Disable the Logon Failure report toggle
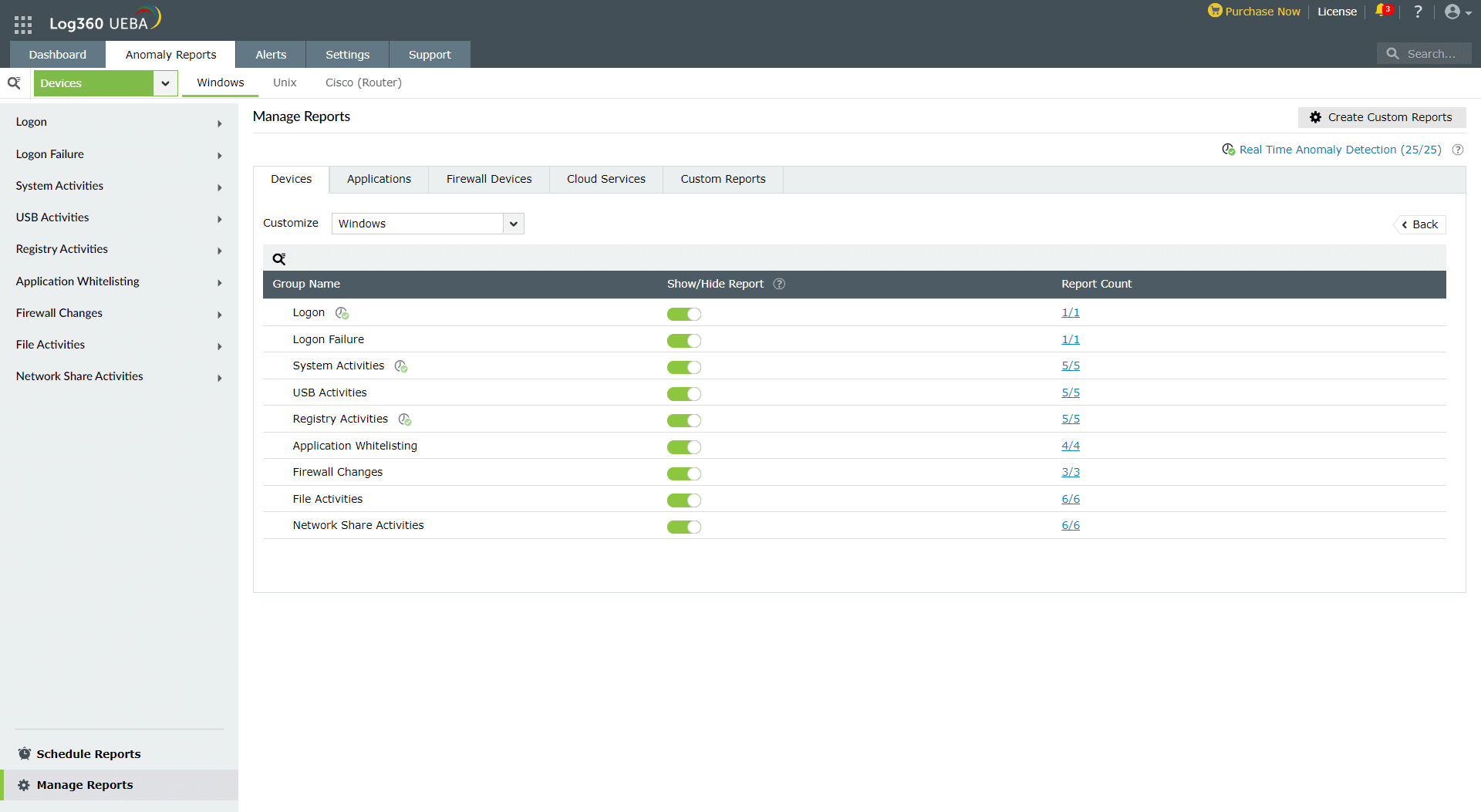Viewport: 1481px width, 812px height. click(x=683, y=340)
